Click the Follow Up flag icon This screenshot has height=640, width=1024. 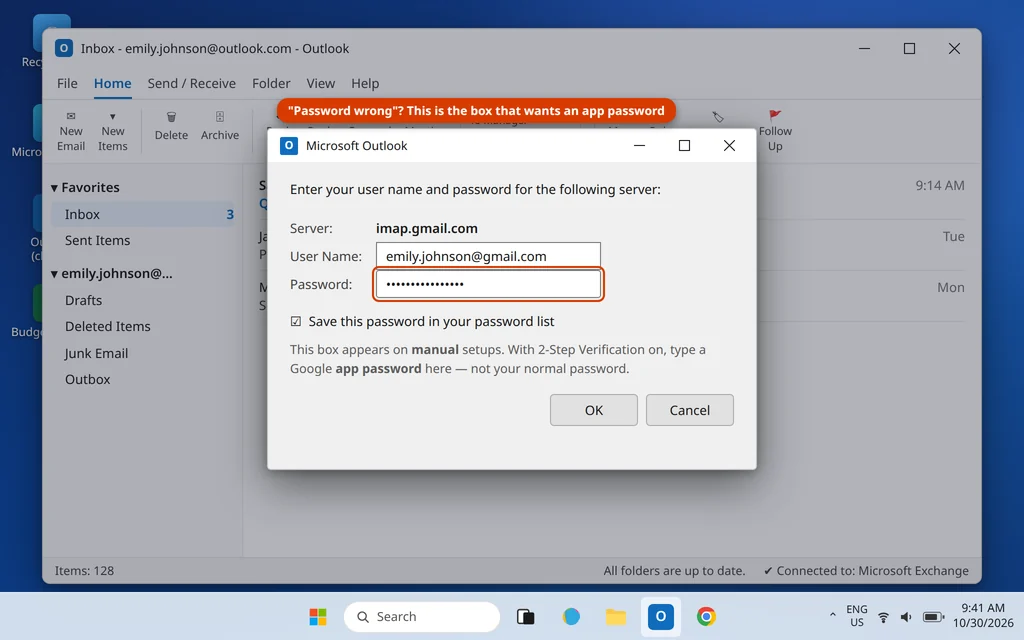point(775,116)
